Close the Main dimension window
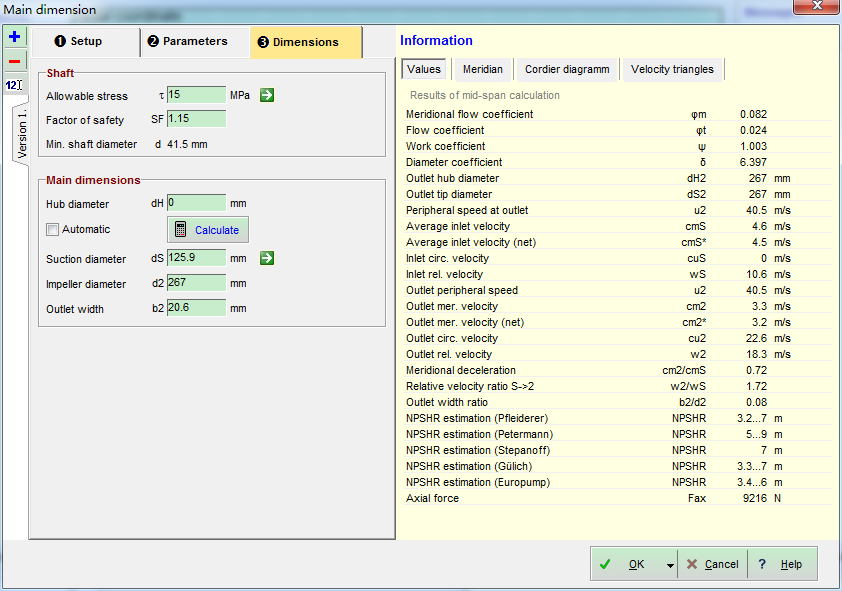842x591 pixels. 816,6
